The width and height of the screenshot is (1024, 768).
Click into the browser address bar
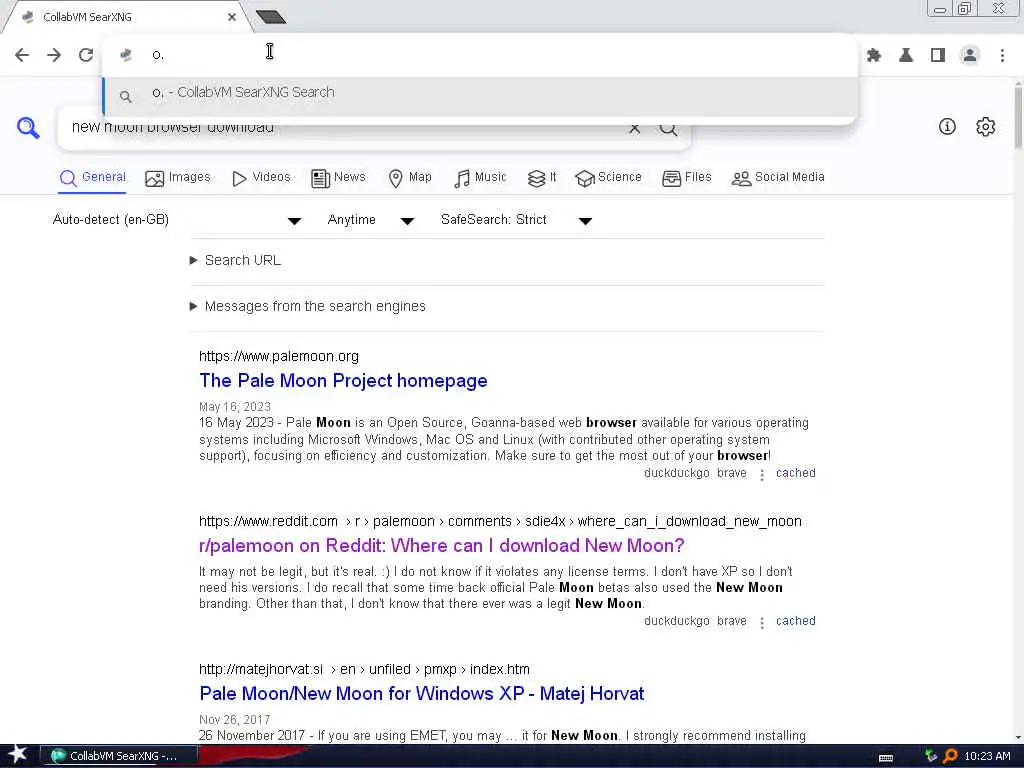[x=480, y=55]
